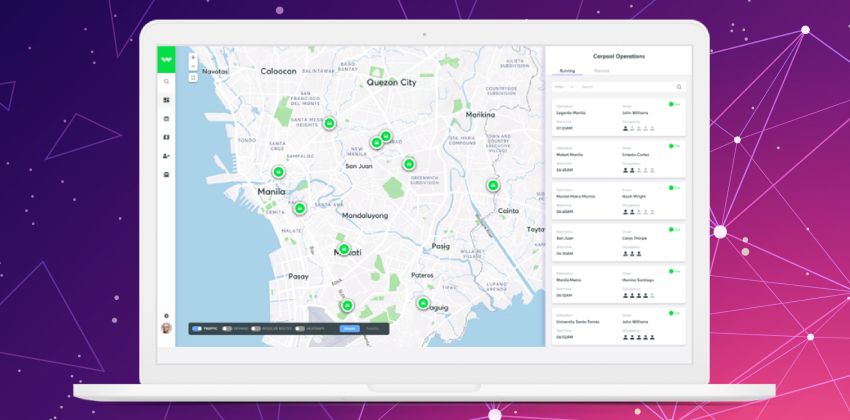Zoom out the map with the minus button
Image resolution: width=850 pixels, height=420 pixels.
pyautogui.click(x=193, y=66)
